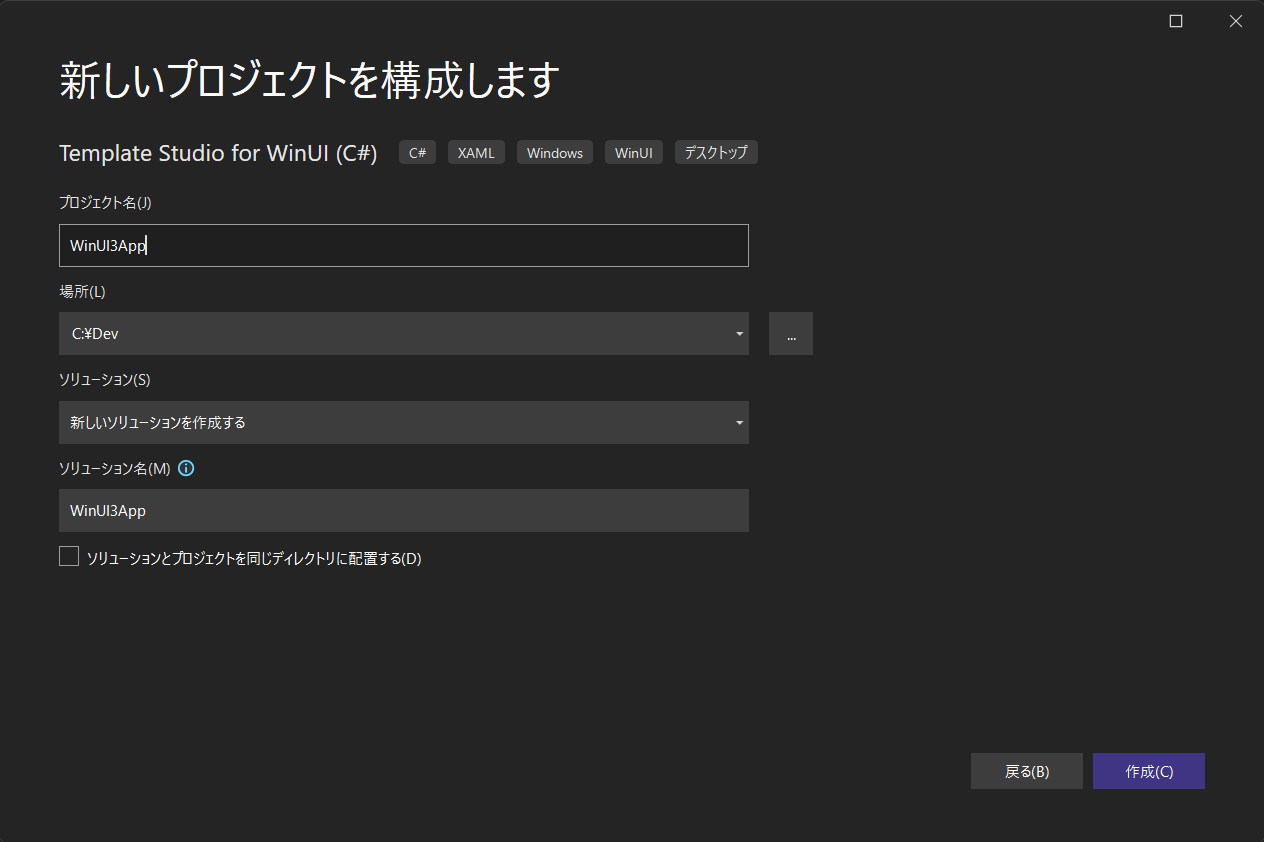Click the solution name info icon
The width and height of the screenshot is (1264, 842).
tap(186, 468)
